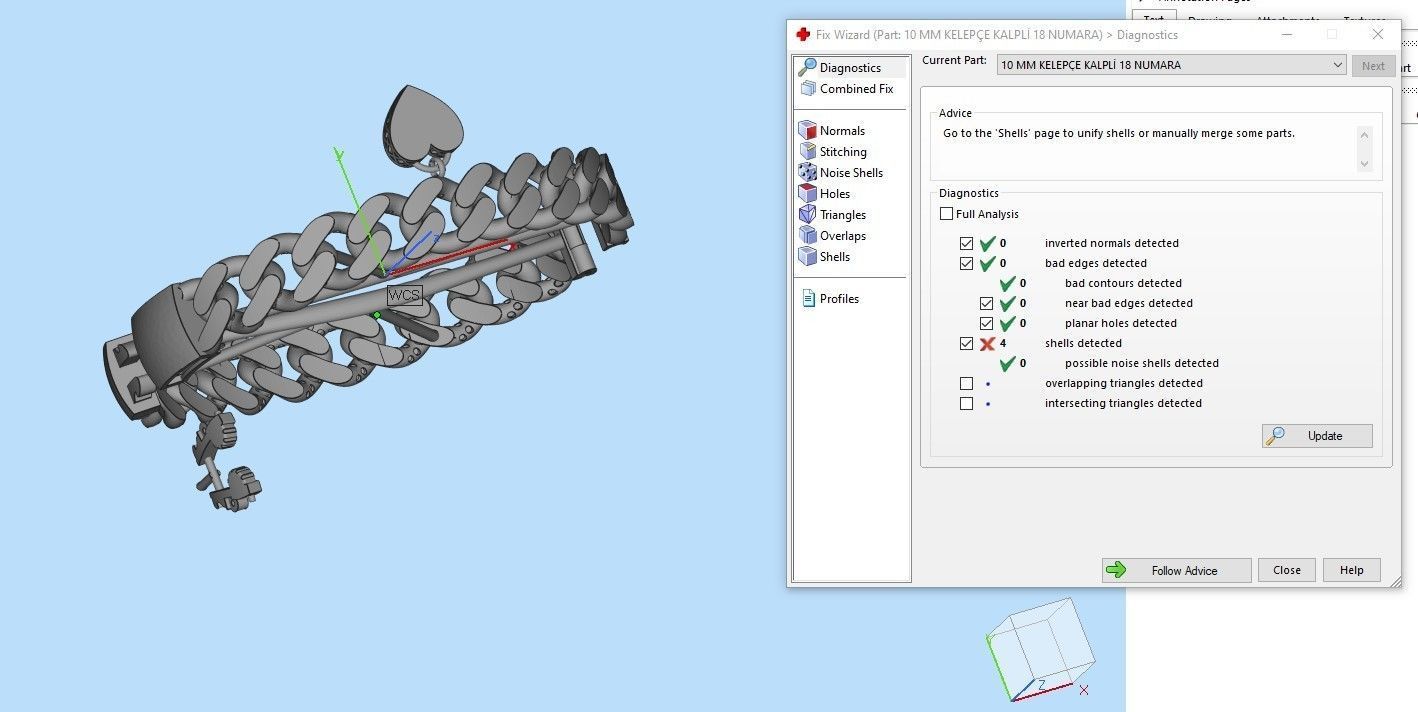This screenshot has height=712, width=1418.
Task: Click the 'inverted normals detected' label
Action: click(x=1112, y=244)
